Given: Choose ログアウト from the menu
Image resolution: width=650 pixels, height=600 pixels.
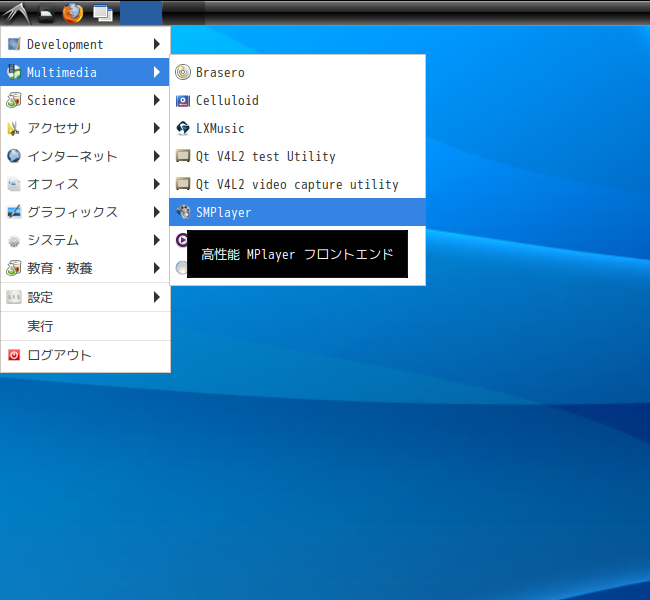Looking at the screenshot, I should point(85,355).
